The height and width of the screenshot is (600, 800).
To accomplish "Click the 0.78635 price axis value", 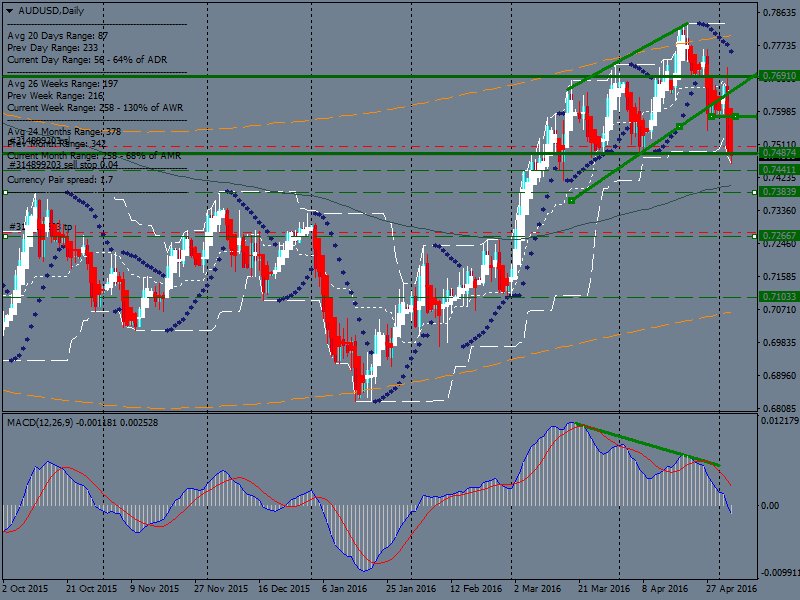I will (x=779, y=12).
